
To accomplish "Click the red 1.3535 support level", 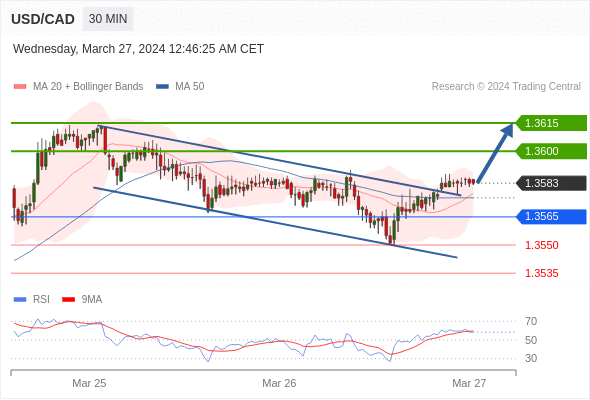I will (x=541, y=273).
